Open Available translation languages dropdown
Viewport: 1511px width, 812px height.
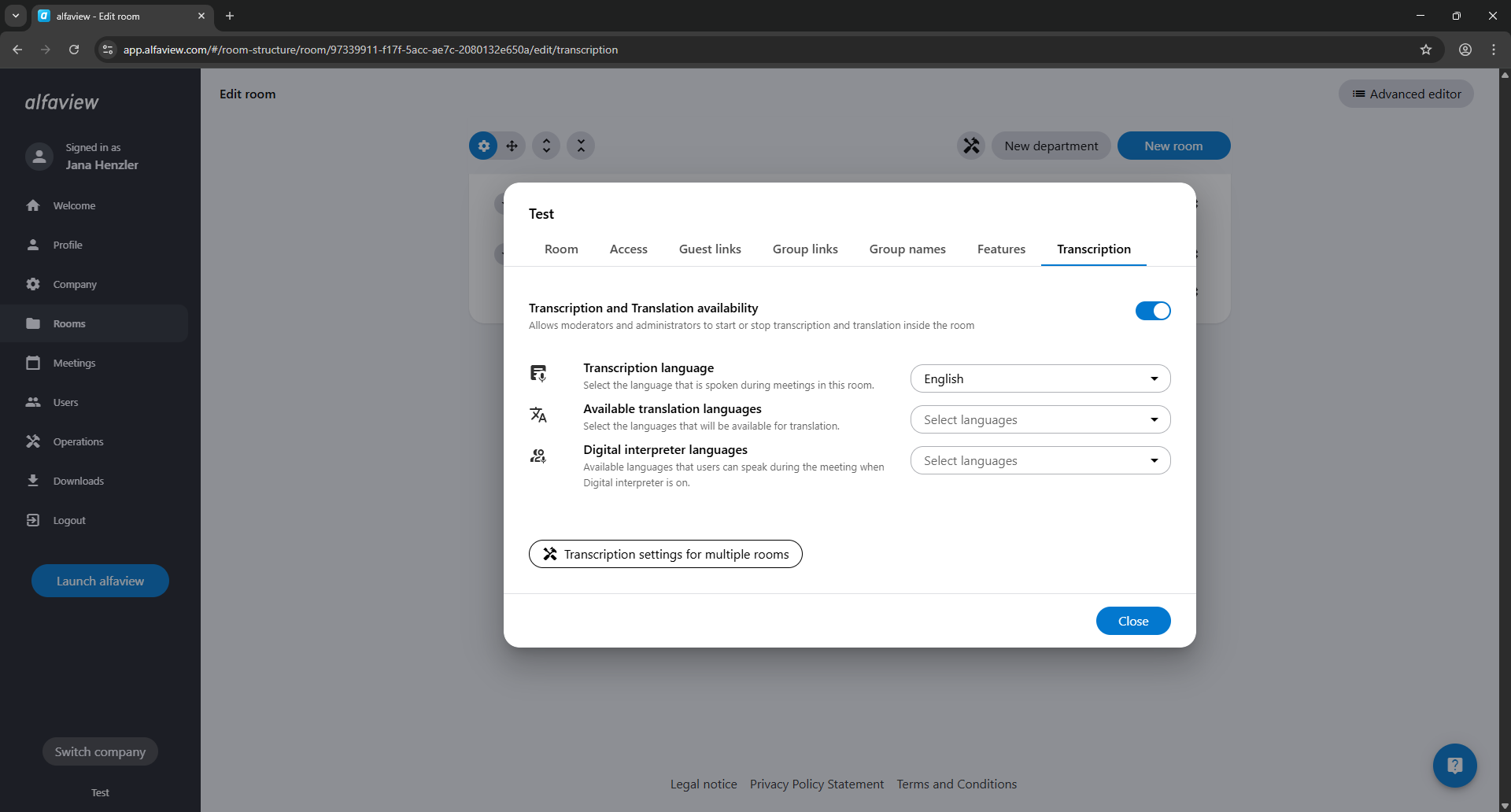tap(1040, 419)
